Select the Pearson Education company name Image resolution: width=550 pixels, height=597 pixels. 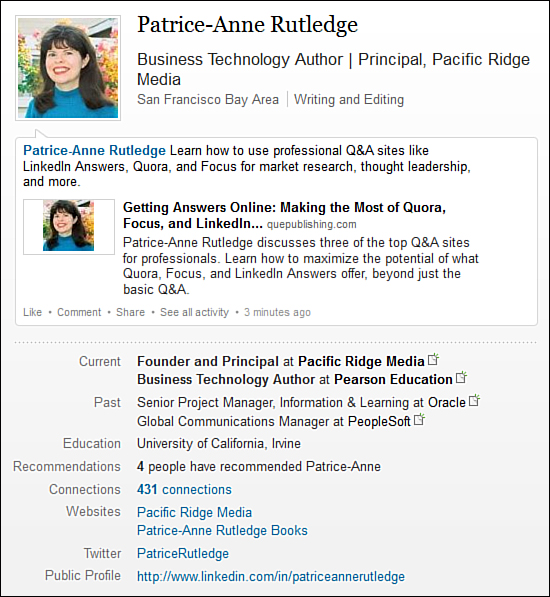click(x=393, y=379)
